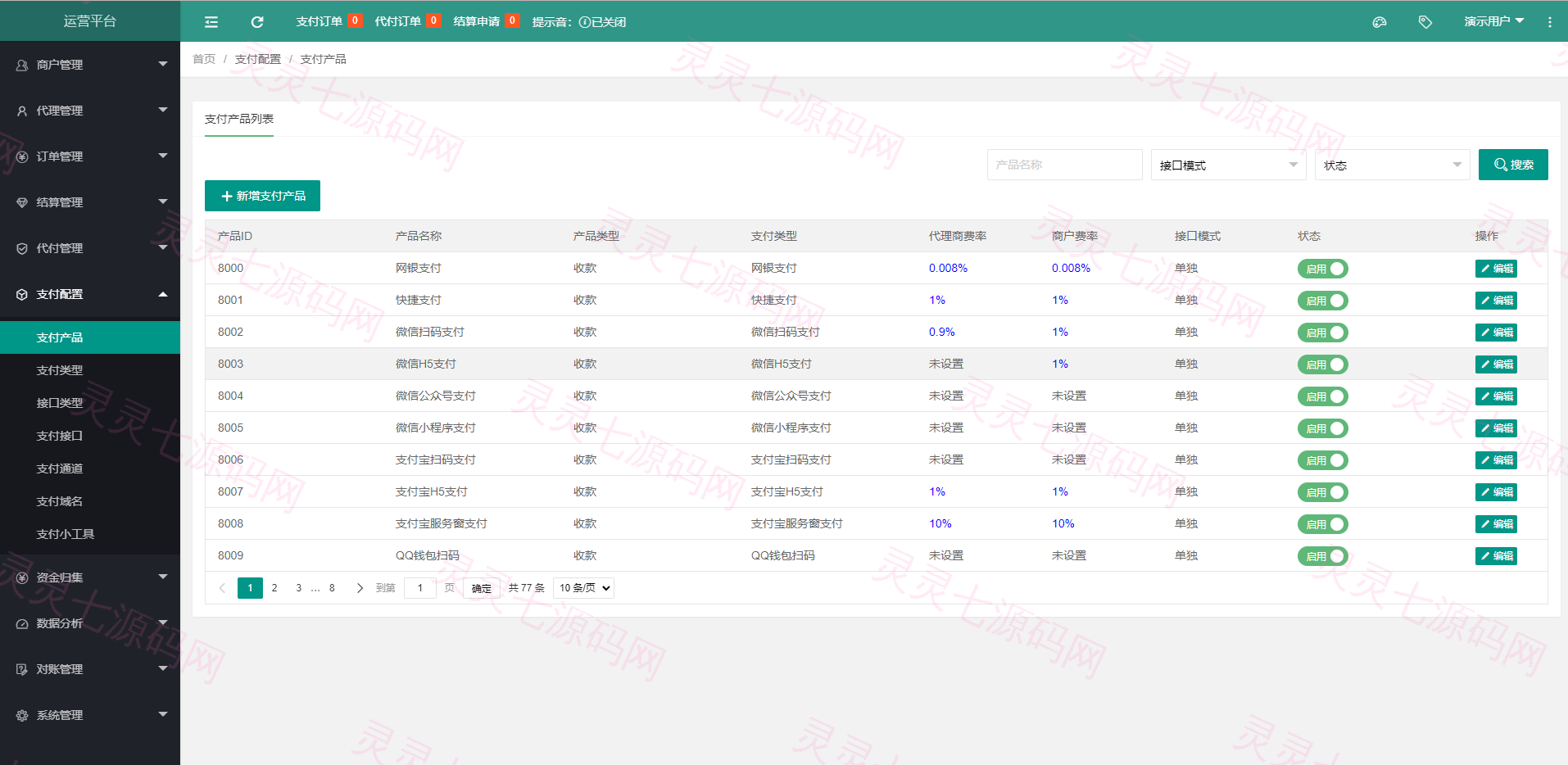Click the 支付配置 cube icon in sidebar
1568x765 pixels.
(22, 294)
